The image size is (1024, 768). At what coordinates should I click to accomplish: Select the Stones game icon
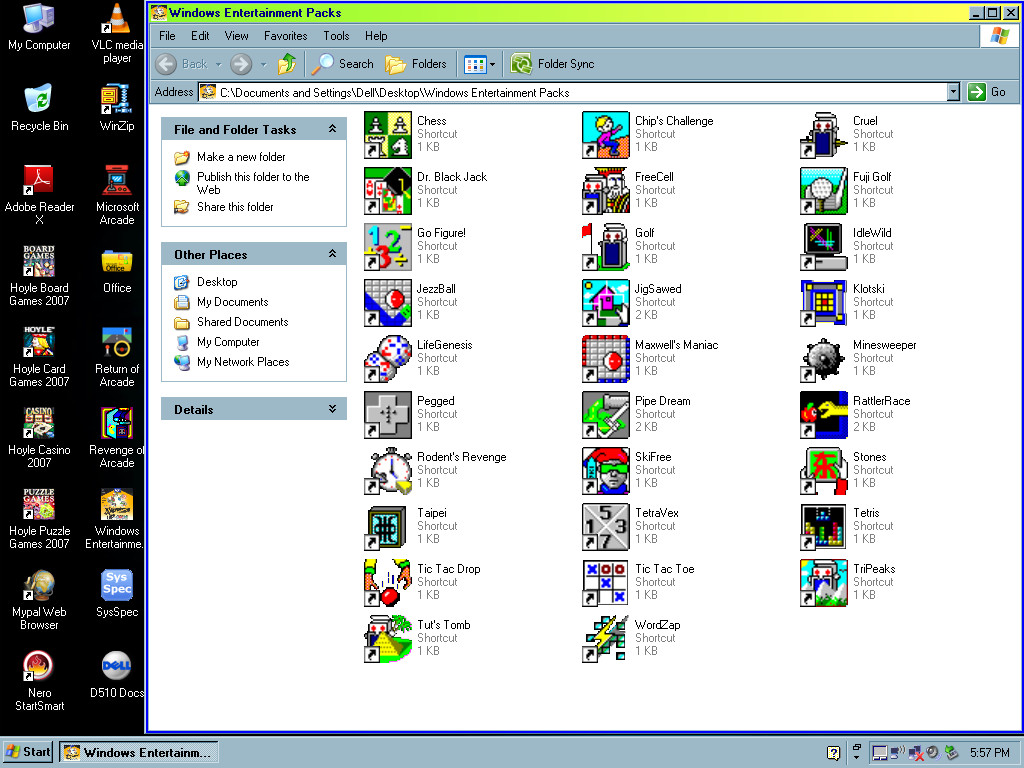[824, 471]
